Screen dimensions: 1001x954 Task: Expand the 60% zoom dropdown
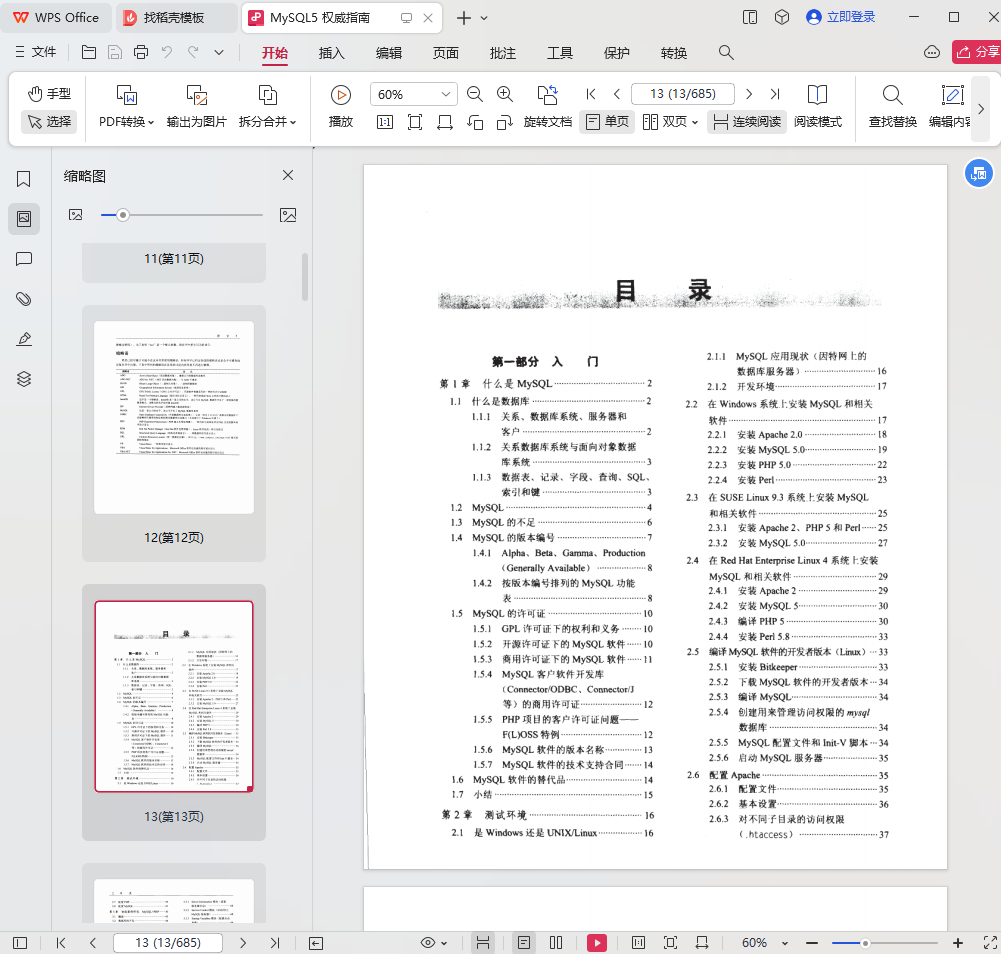(x=445, y=94)
